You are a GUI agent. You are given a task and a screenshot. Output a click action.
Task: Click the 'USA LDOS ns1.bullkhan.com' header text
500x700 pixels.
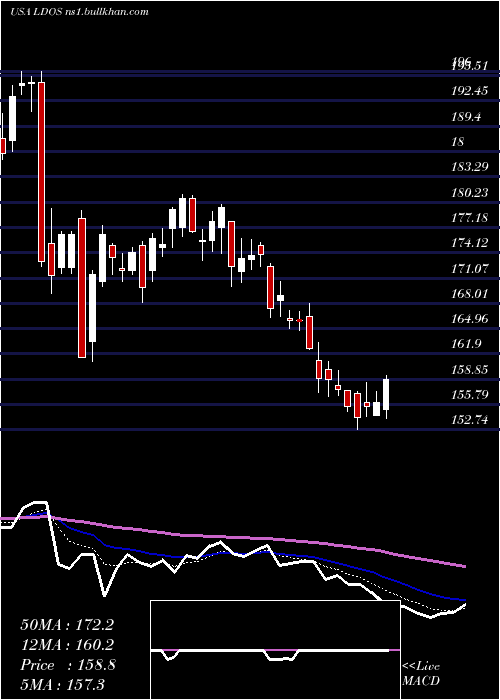79,12
